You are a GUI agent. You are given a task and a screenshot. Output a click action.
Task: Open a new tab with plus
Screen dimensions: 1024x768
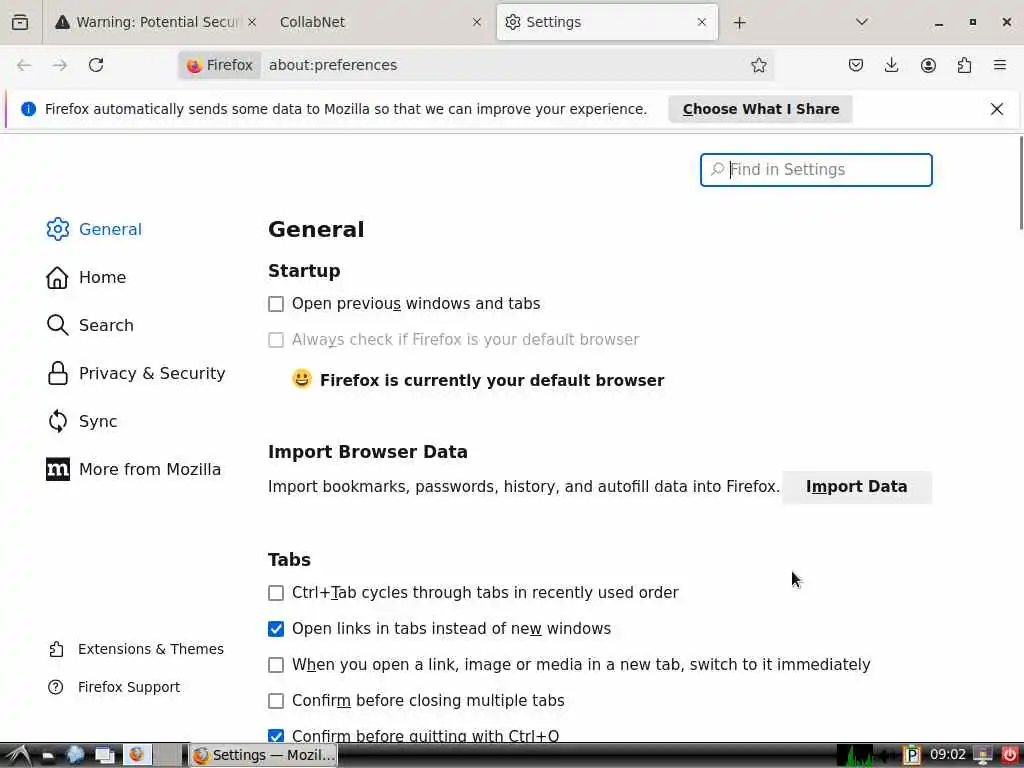coord(739,23)
